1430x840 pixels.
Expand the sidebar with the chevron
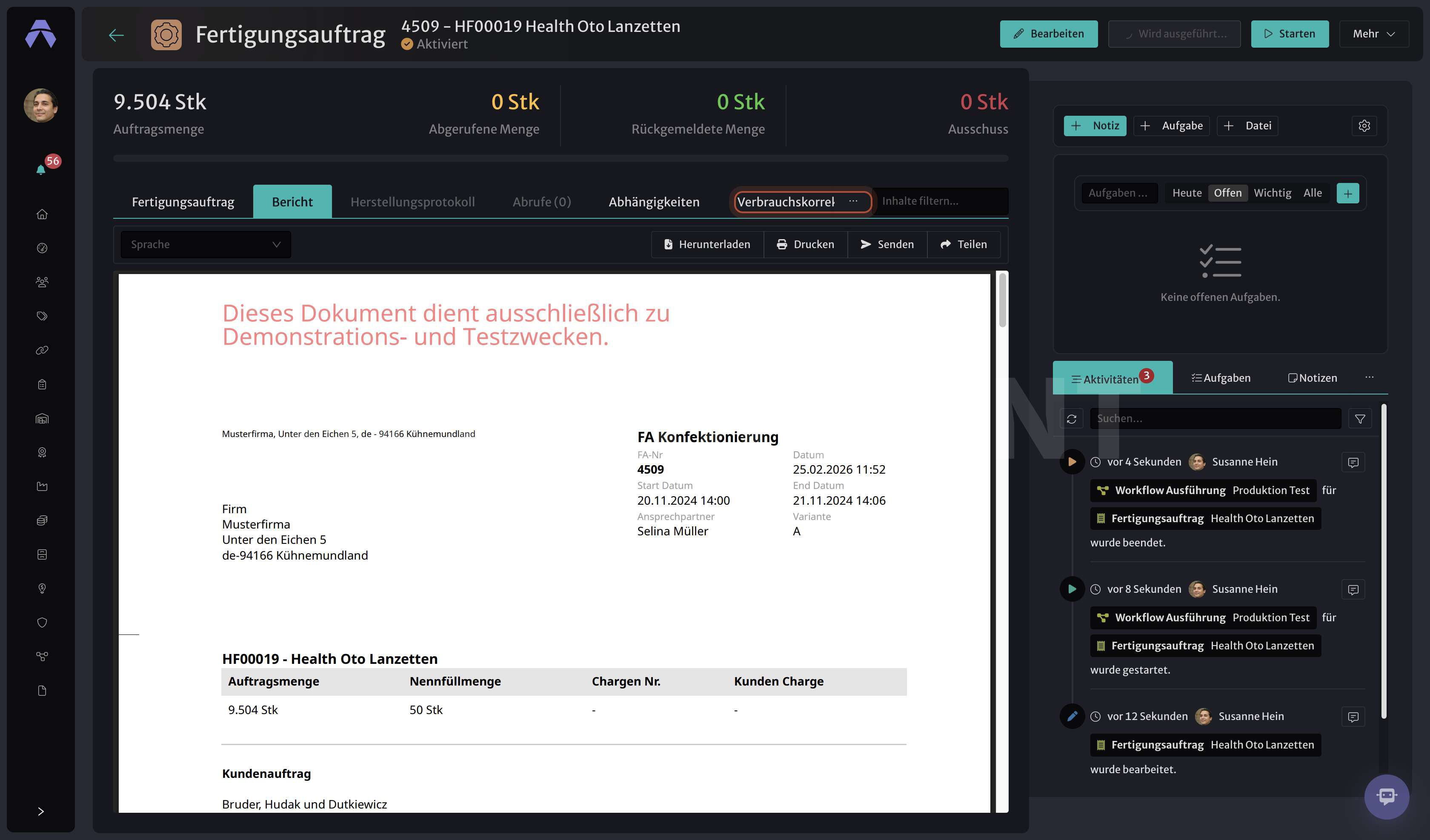pyautogui.click(x=41, y=811)
